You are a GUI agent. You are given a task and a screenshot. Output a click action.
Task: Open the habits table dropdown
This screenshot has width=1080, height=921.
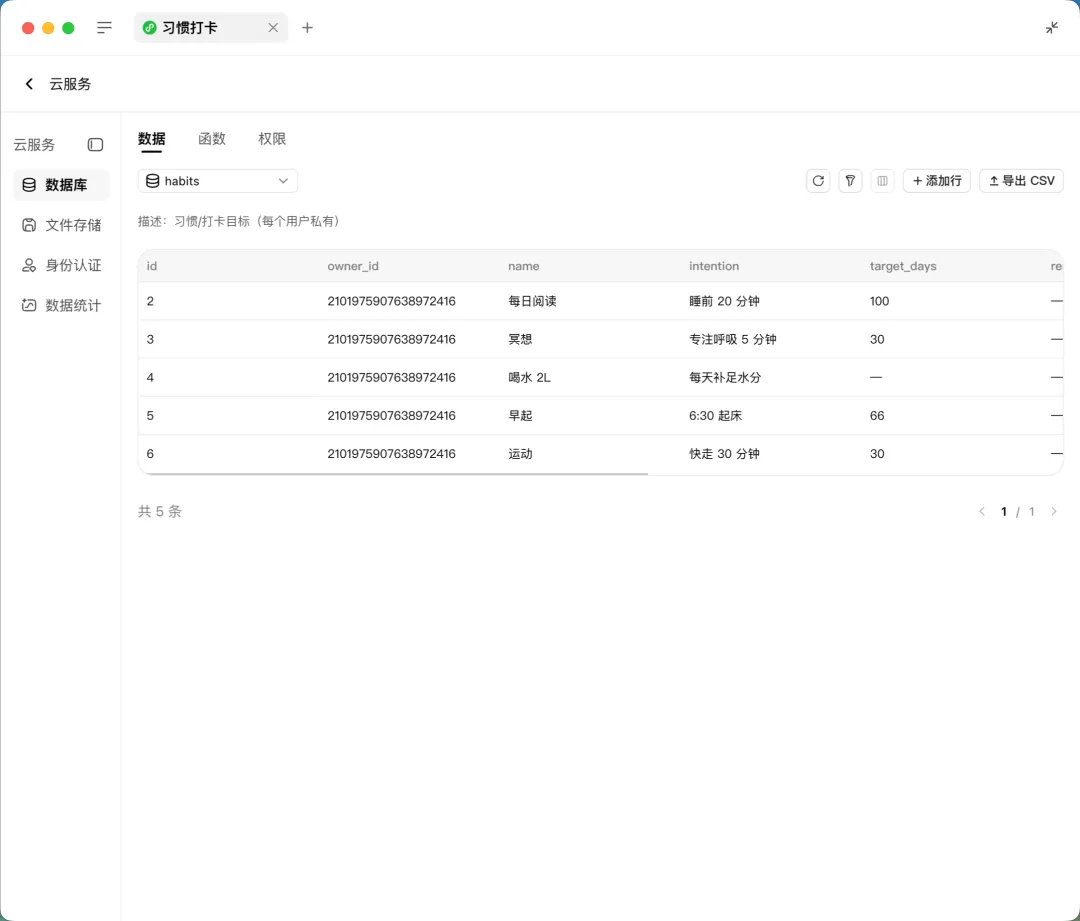coord(218,181)
